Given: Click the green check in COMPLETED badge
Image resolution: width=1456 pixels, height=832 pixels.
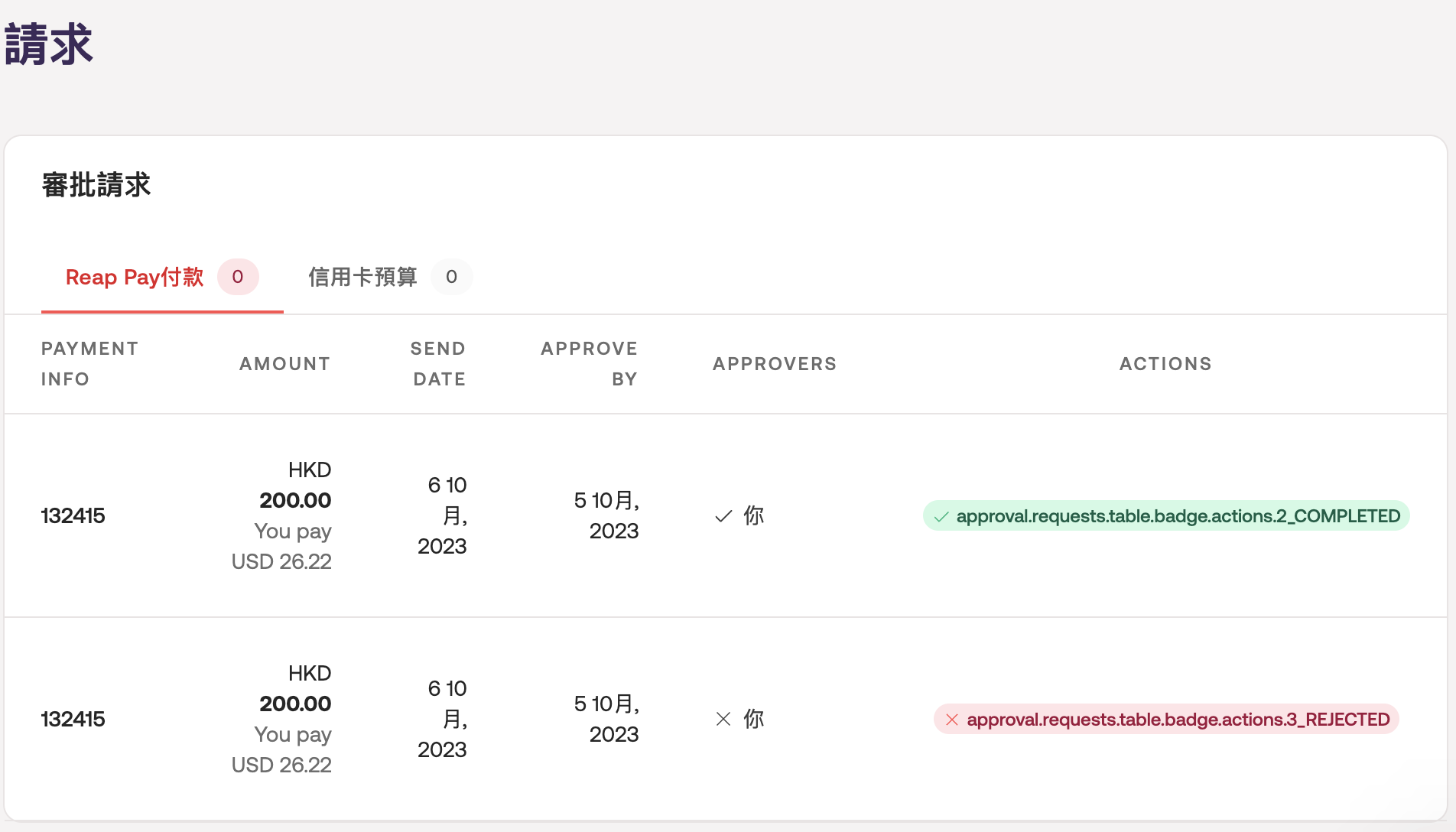Looking at the screenshot, I should (x=941, y=517).
